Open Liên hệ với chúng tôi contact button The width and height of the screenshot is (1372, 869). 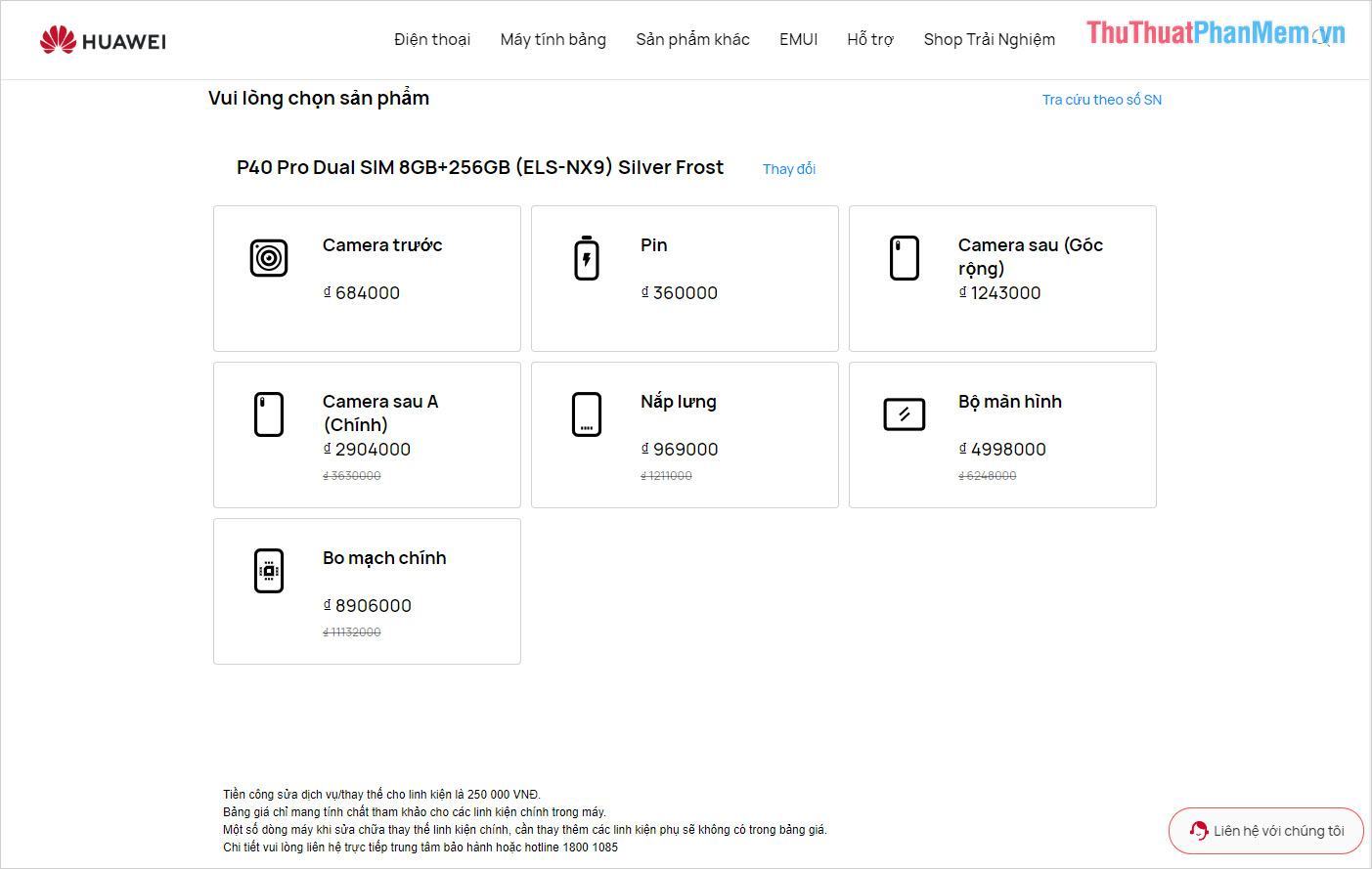[x=1266, y=831]
